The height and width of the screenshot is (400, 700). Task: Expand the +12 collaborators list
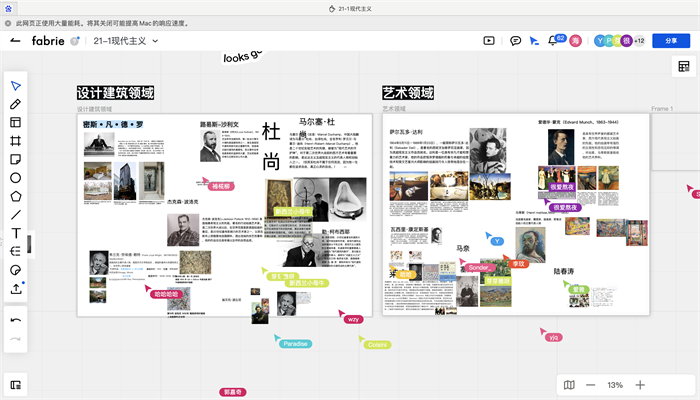coord(639,41)
